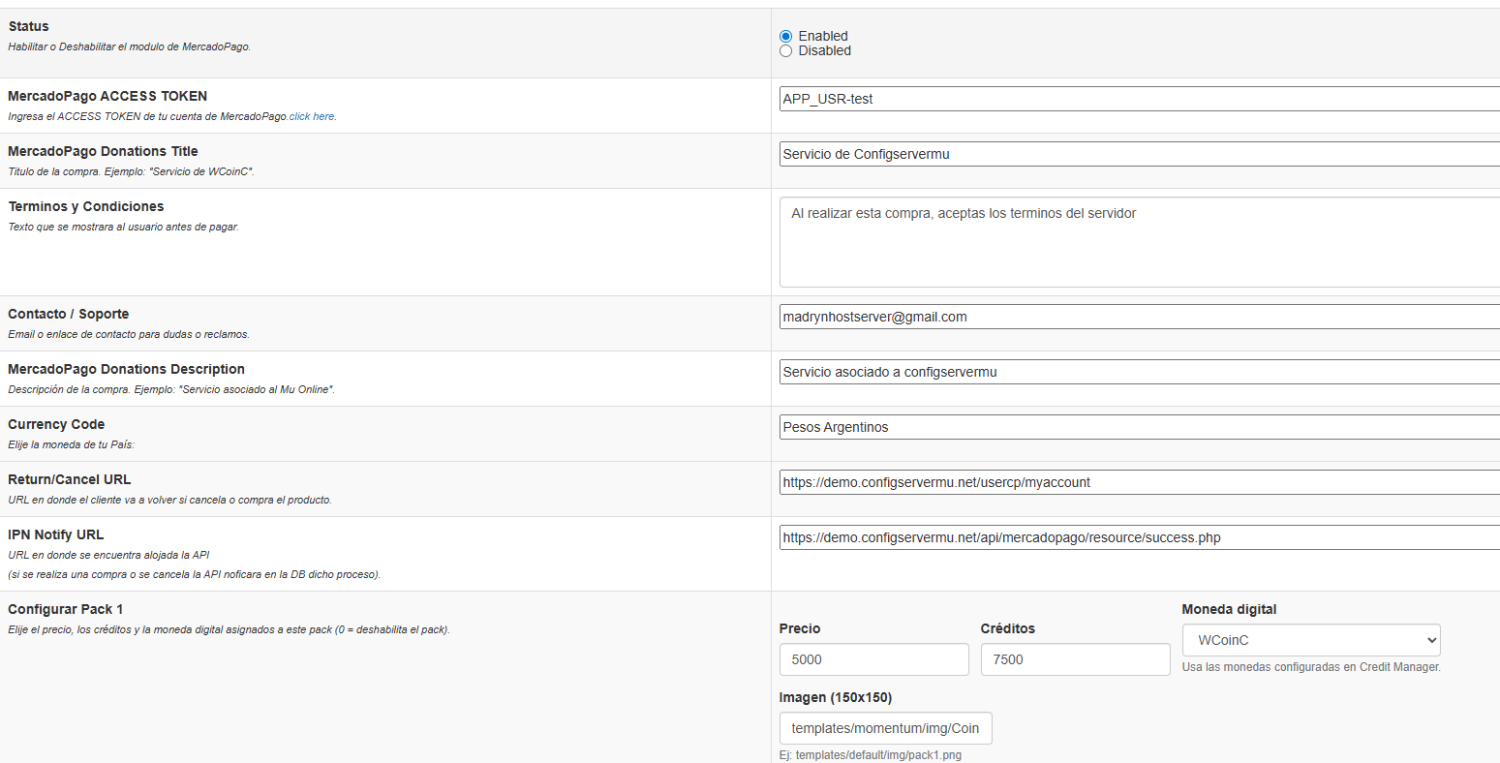
Task: Click the Imagen (150x150) path input
Action: [885, 729]
